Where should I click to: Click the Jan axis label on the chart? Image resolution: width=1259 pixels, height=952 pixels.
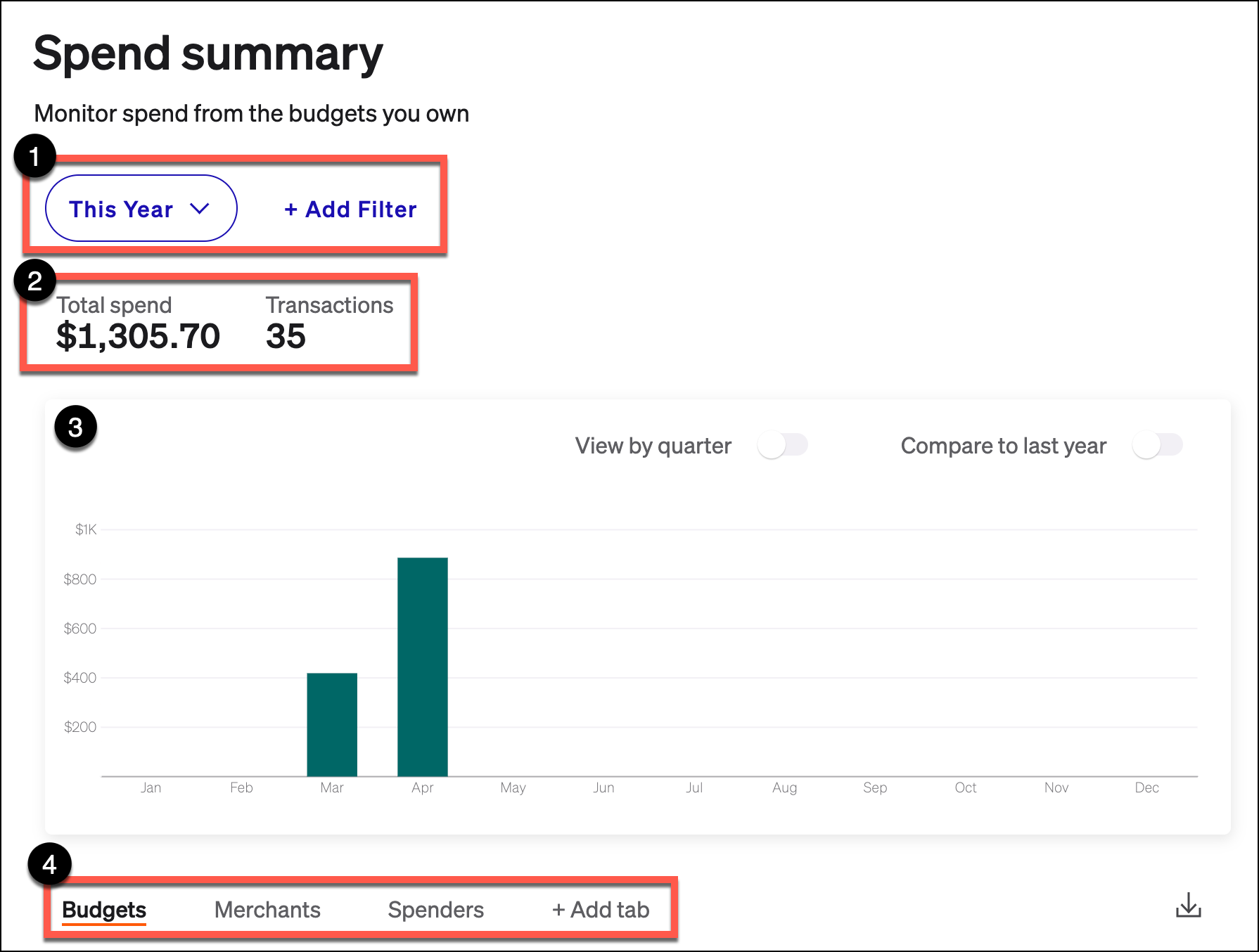(x=151, y=787)
